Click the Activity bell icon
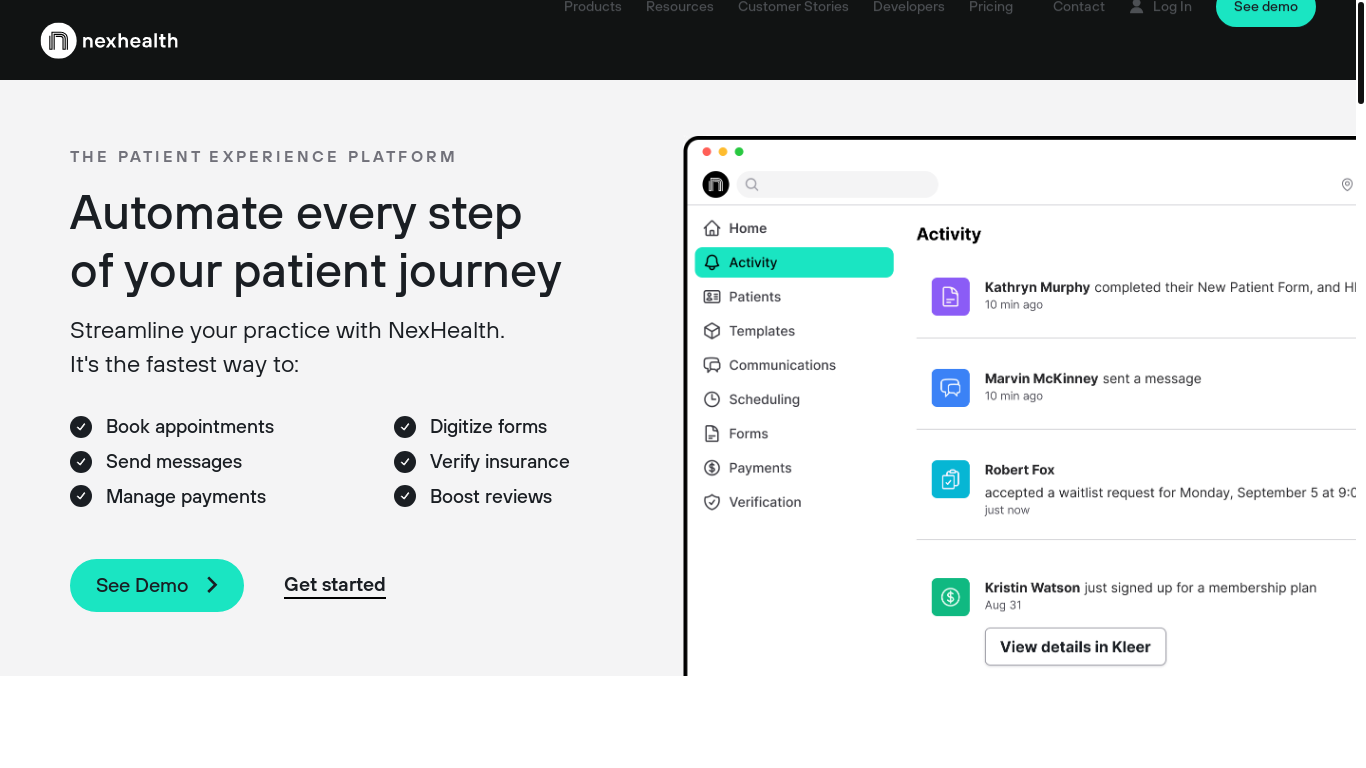This screenshot has width=1366, height=768. coord(712,262)
